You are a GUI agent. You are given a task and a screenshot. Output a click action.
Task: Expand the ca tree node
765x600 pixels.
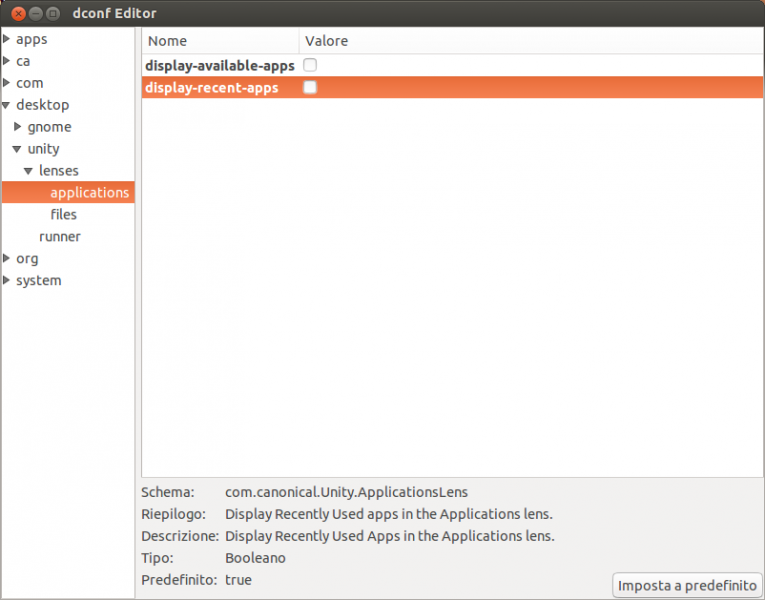[6, 60]
